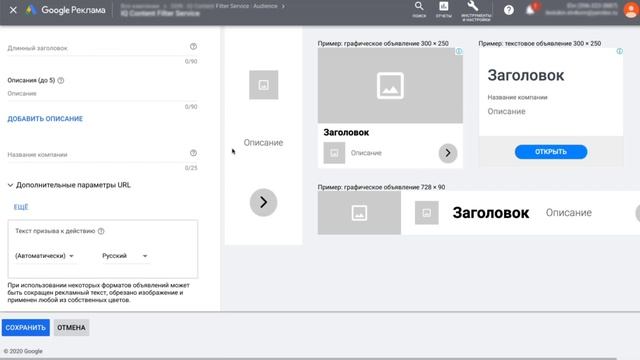Image resolution: width=640 pixels, height=360 pixels.
Task: Click the СОХРАНИТЬ button
Action: [26, 328]
